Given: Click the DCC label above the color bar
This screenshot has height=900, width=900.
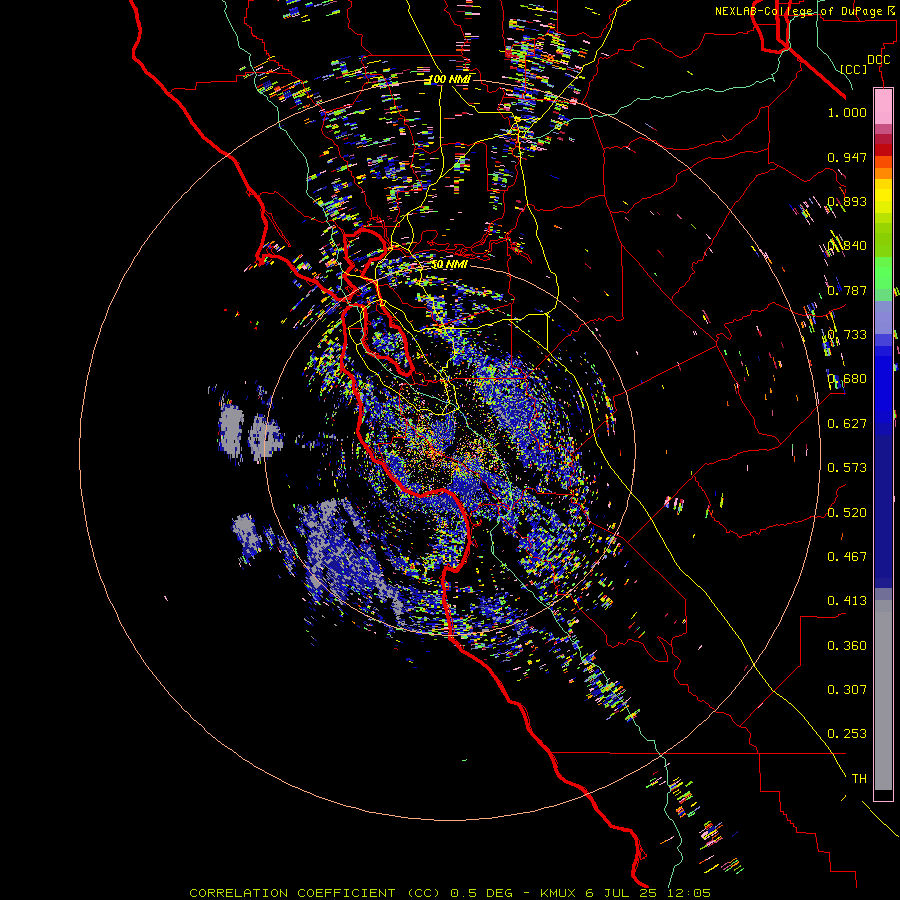Looking at the screenshot, I should 878,60.
